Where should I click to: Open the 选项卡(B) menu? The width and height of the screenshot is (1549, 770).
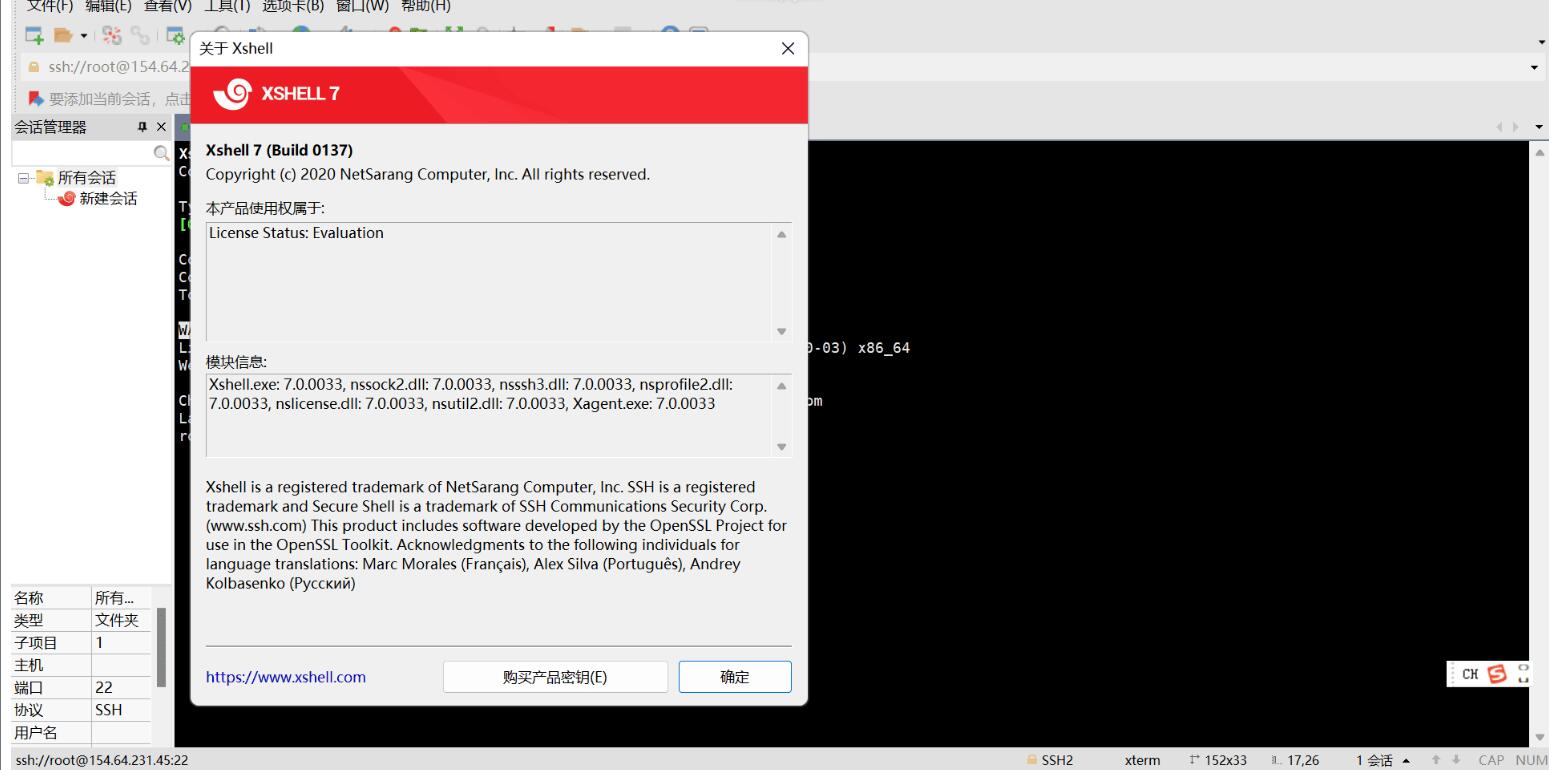pyautogui.click(x=293, y=6)
